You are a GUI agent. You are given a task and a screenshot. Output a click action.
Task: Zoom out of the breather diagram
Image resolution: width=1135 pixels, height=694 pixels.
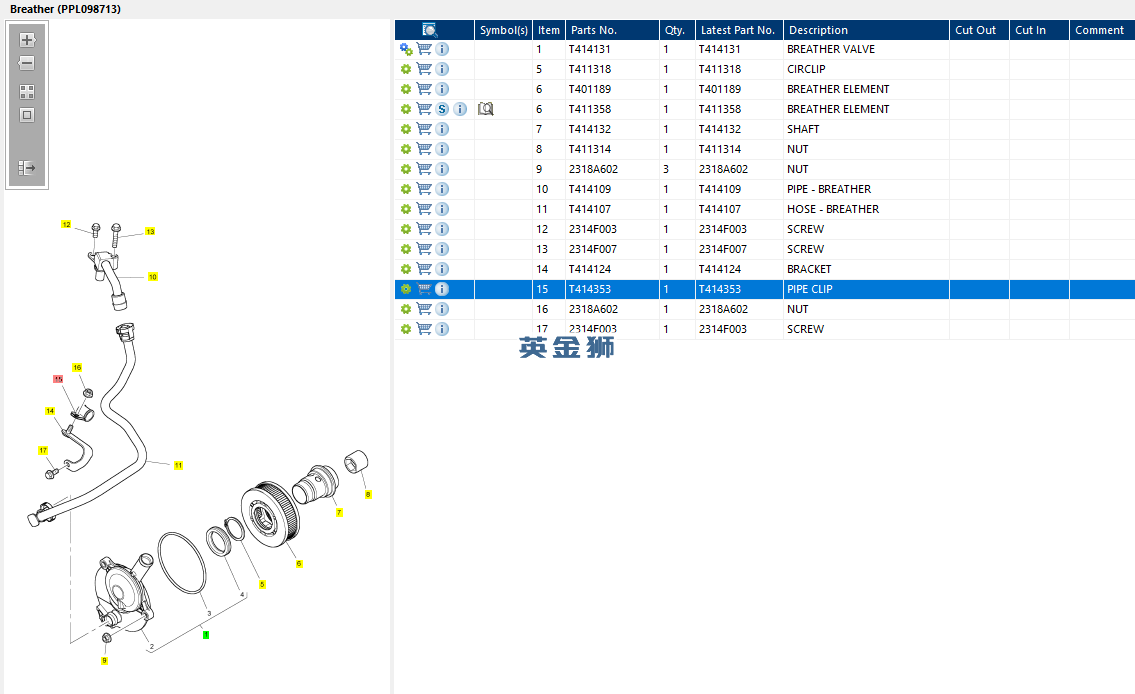coord(27,63)
